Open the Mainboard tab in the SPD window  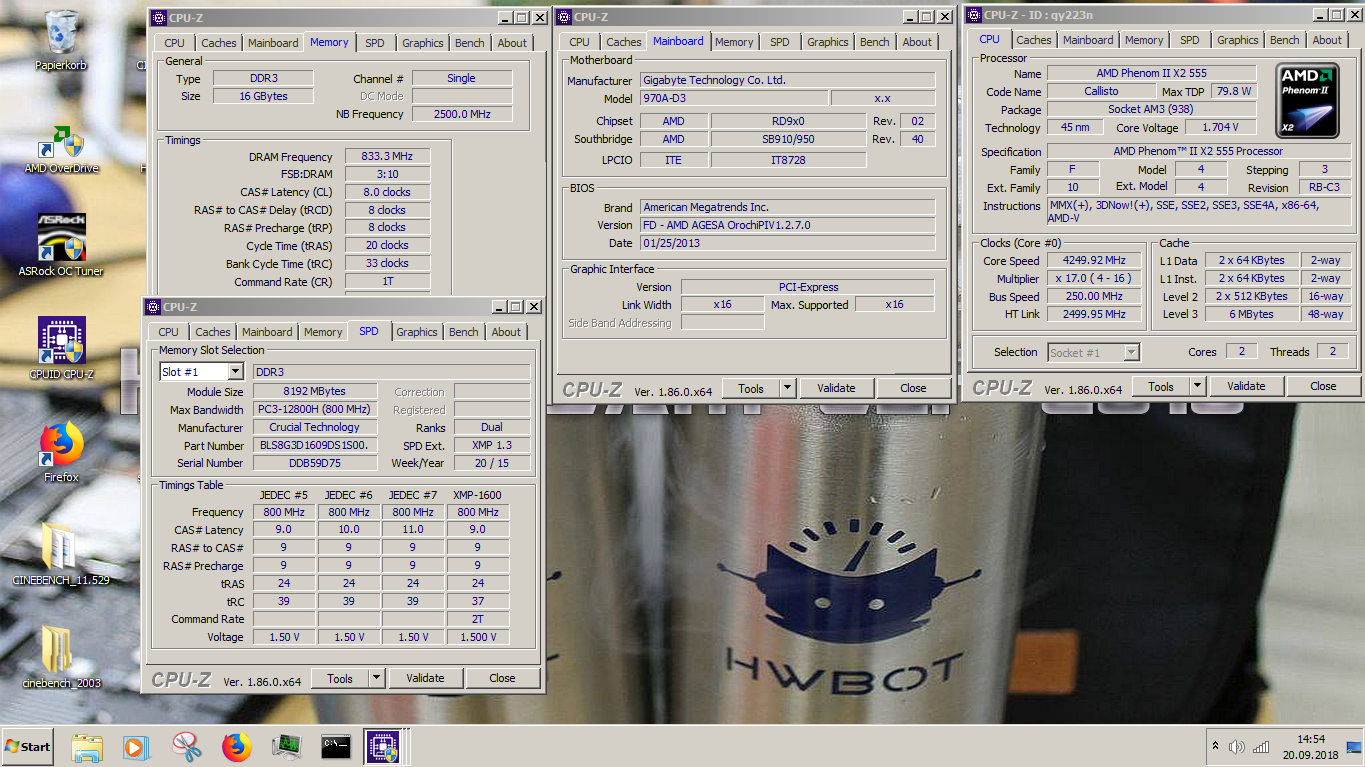(267, 332)
